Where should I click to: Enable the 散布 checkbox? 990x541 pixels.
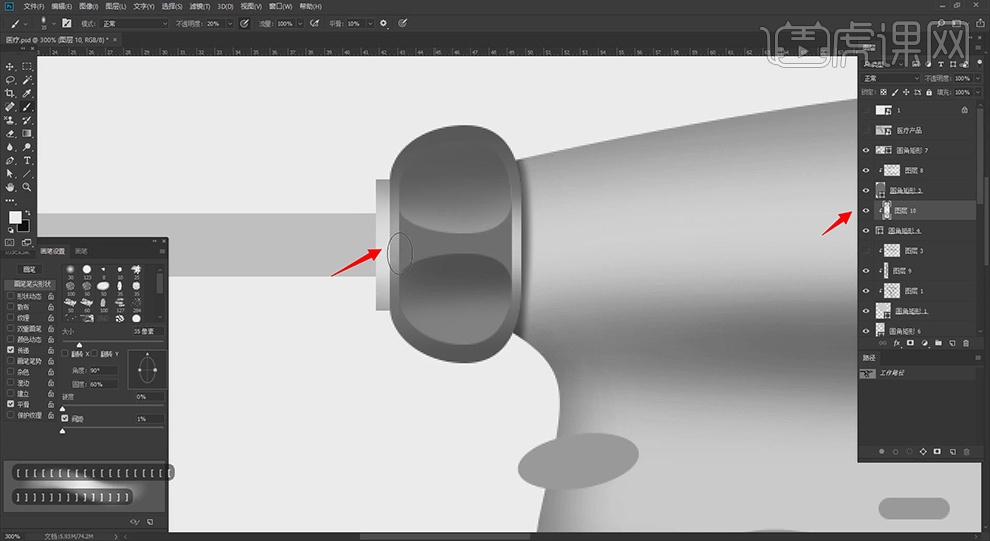[x=10, y=307]
